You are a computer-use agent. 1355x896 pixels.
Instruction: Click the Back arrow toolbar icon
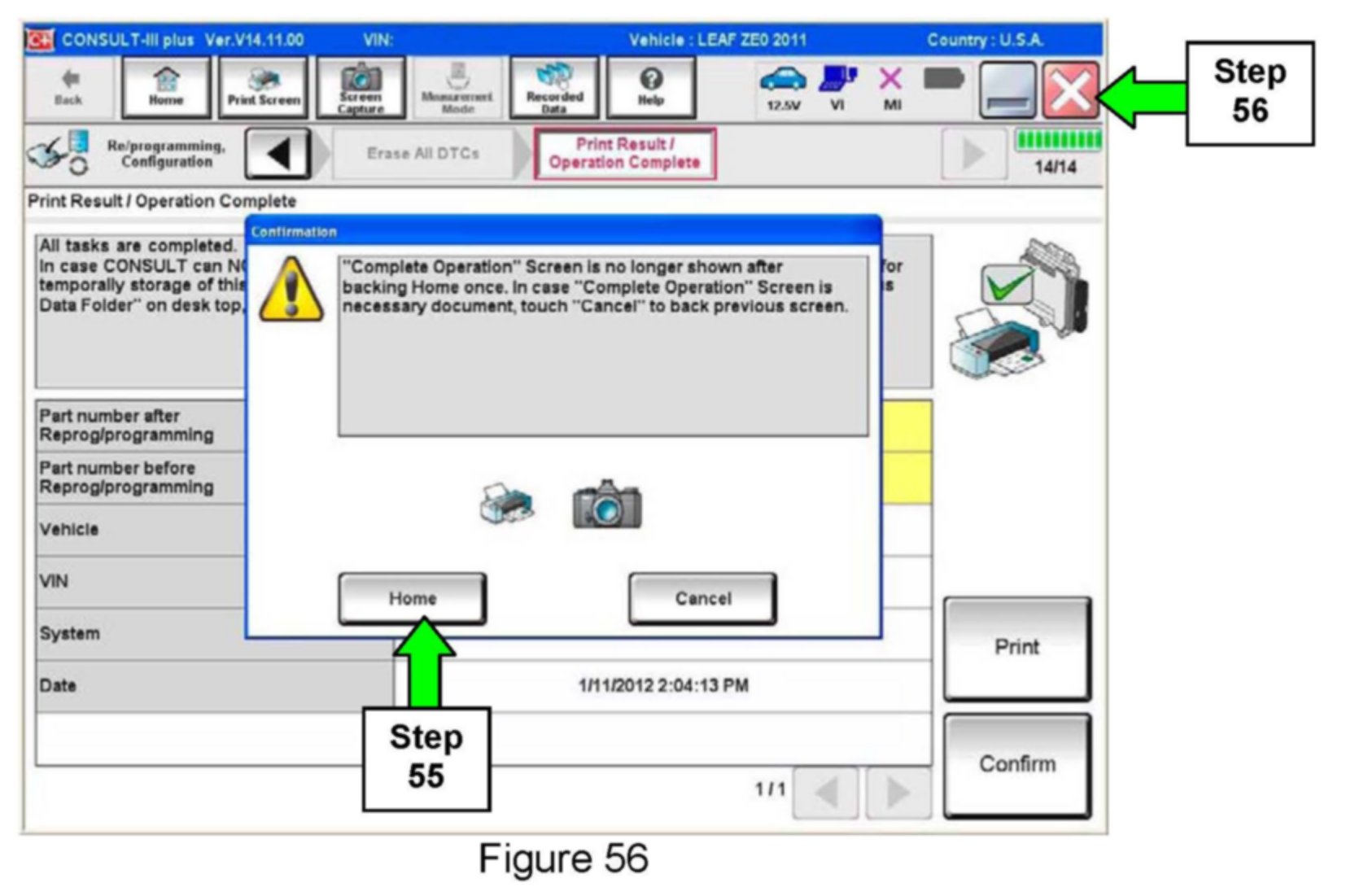(x=69, y=88)
